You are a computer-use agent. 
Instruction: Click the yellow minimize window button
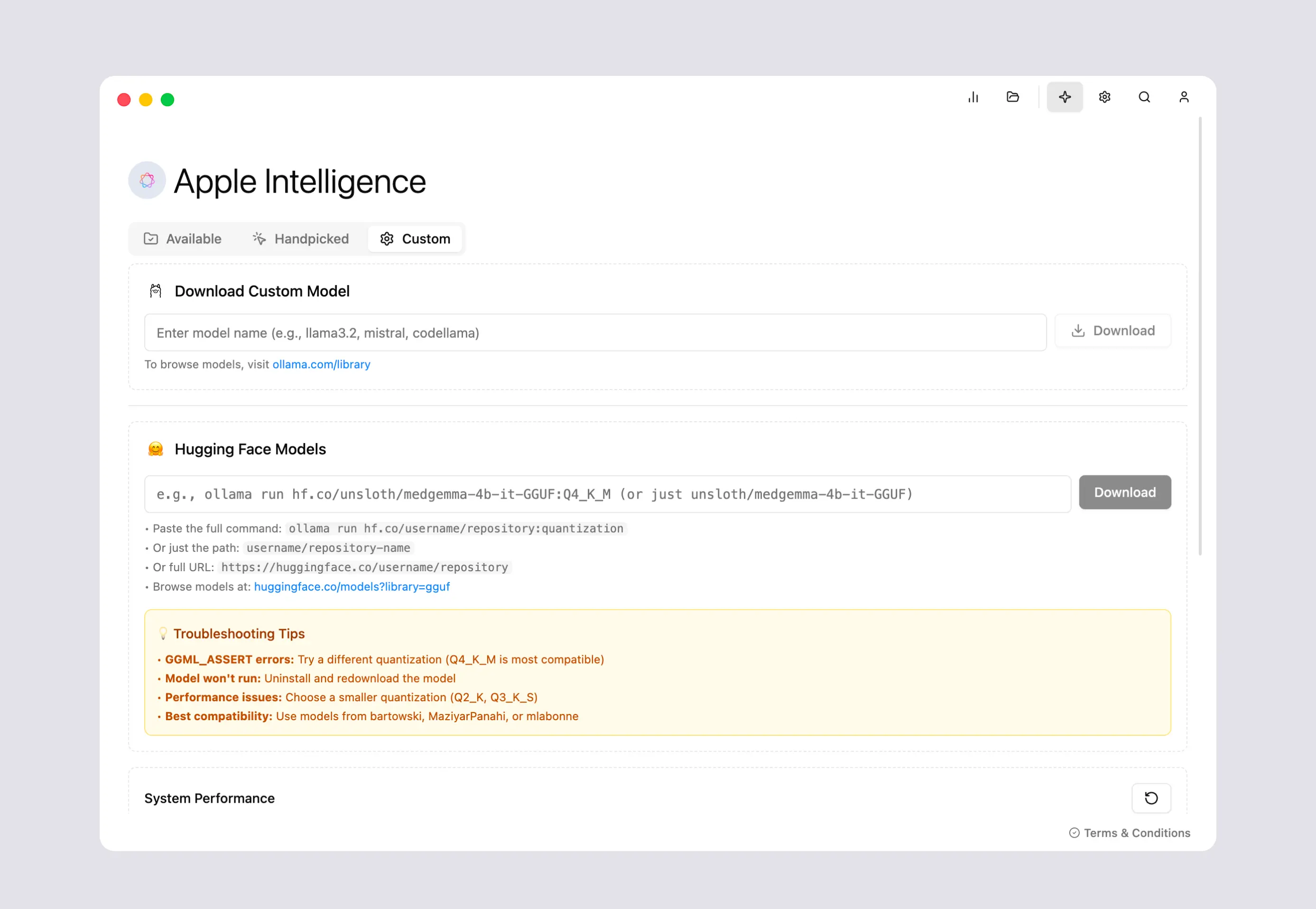[146, 100]
